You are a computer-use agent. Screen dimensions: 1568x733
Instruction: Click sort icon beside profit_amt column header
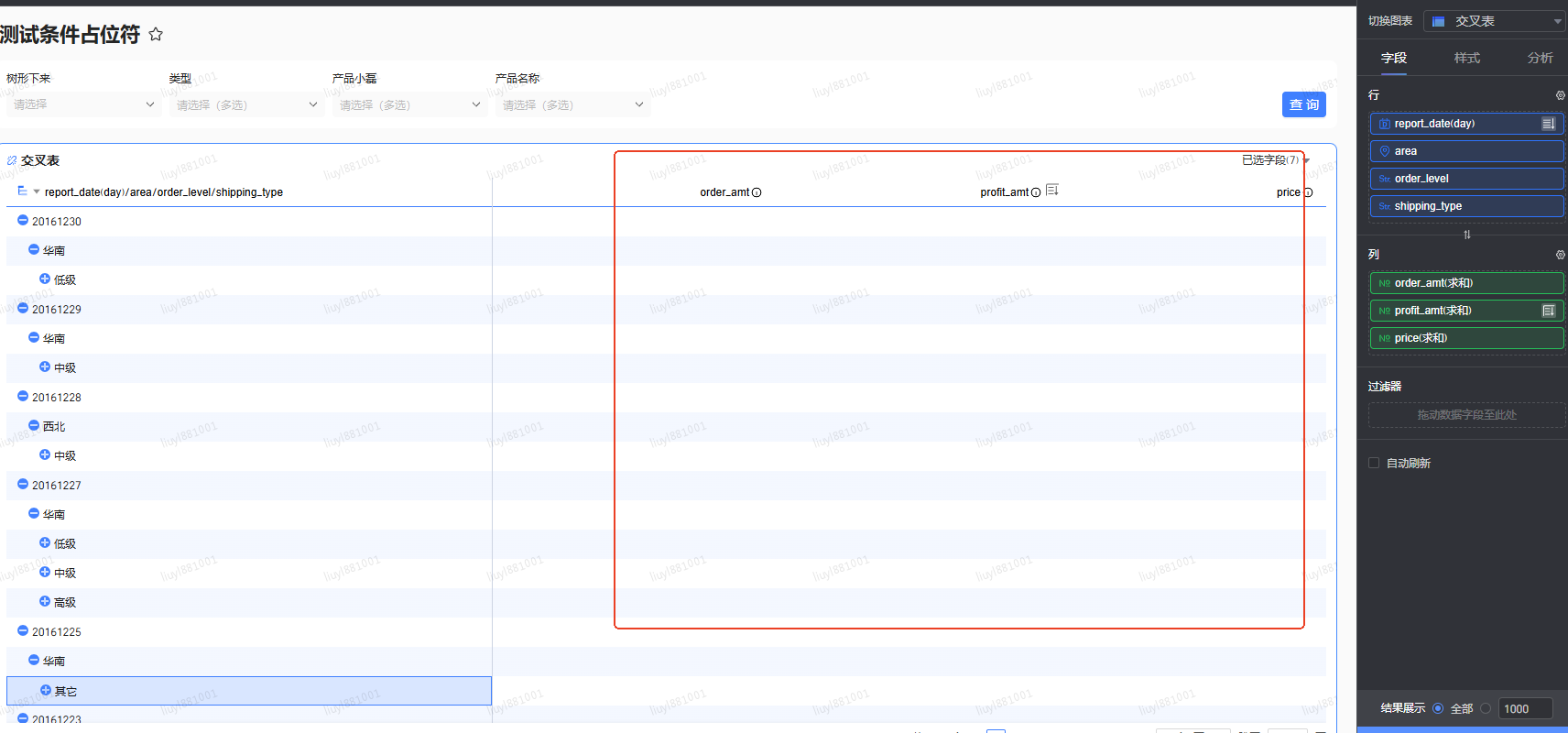pos(1052,191)
